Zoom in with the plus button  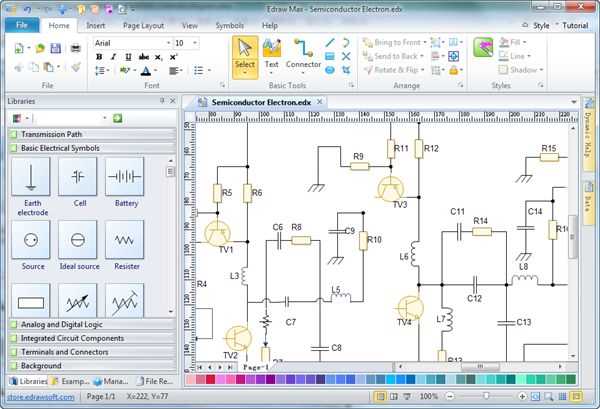click(522, 396)
